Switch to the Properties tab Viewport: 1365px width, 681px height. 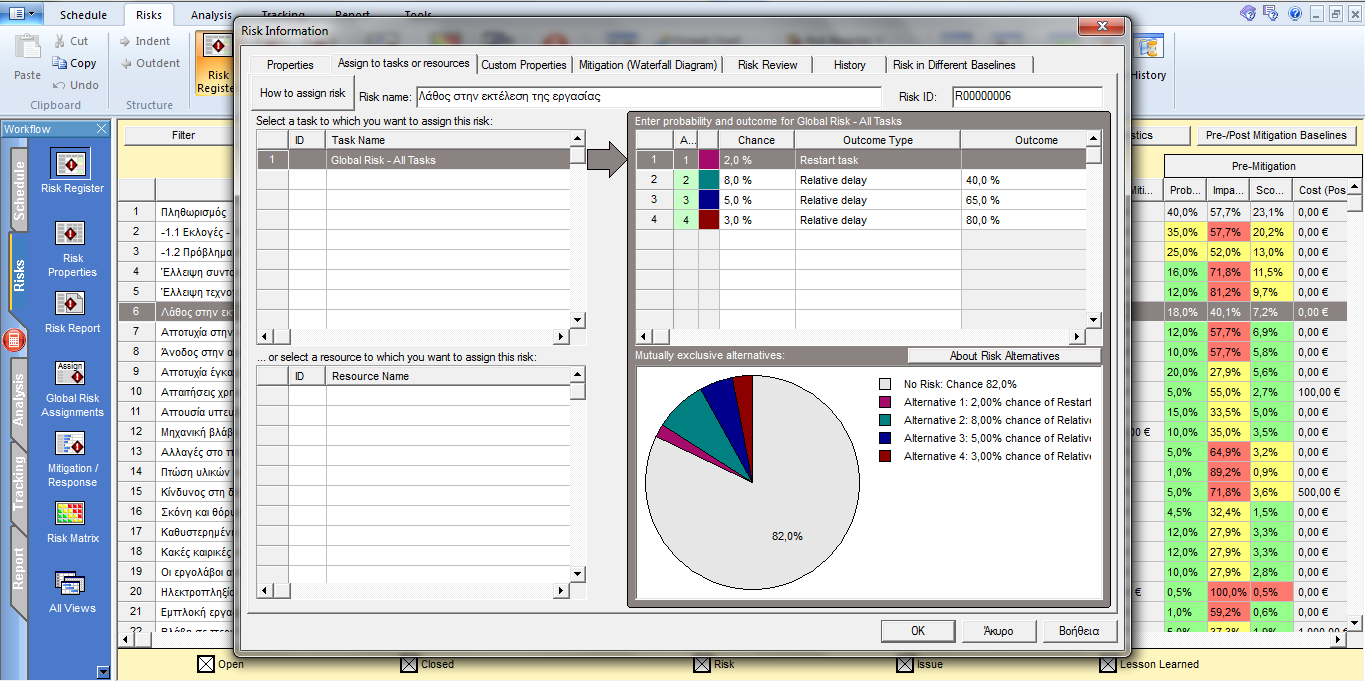tap(290, 65)
